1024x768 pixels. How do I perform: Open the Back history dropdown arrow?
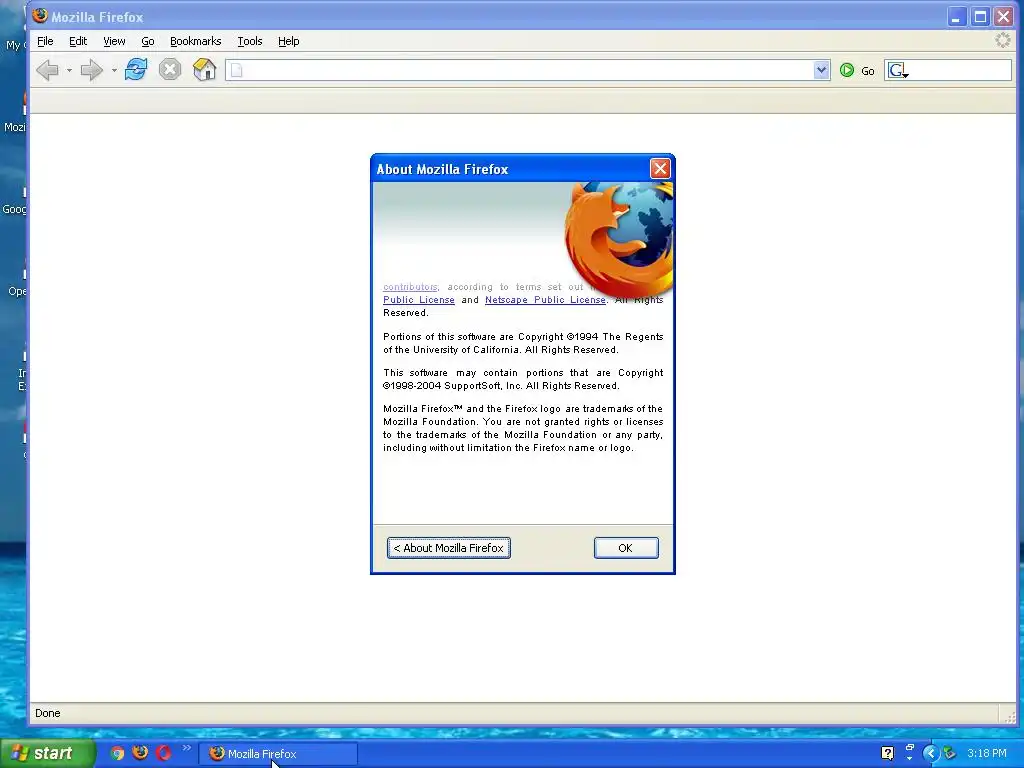69,70
